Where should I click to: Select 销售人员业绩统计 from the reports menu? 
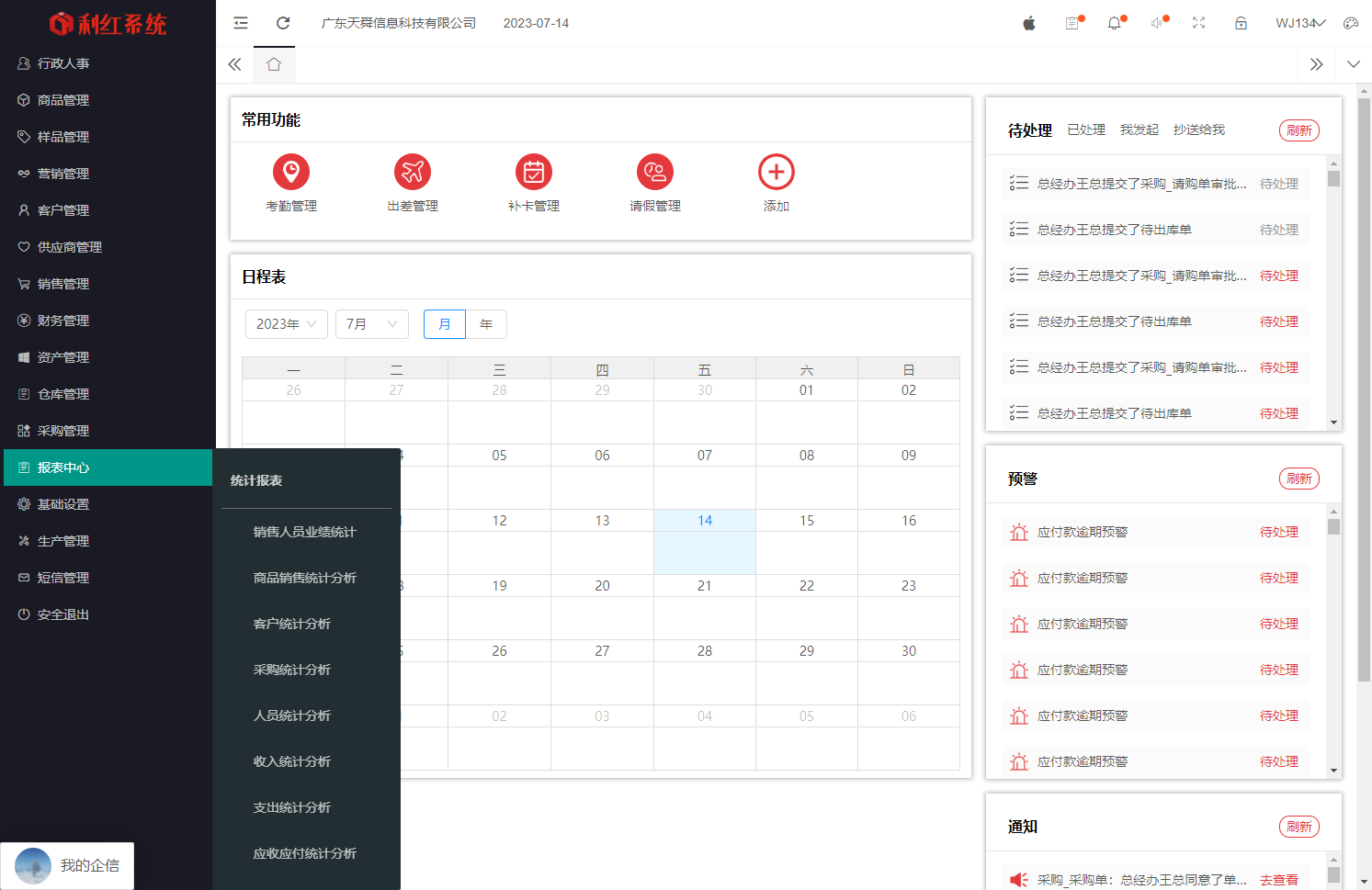pyautogui.click(x=305, y=531)
